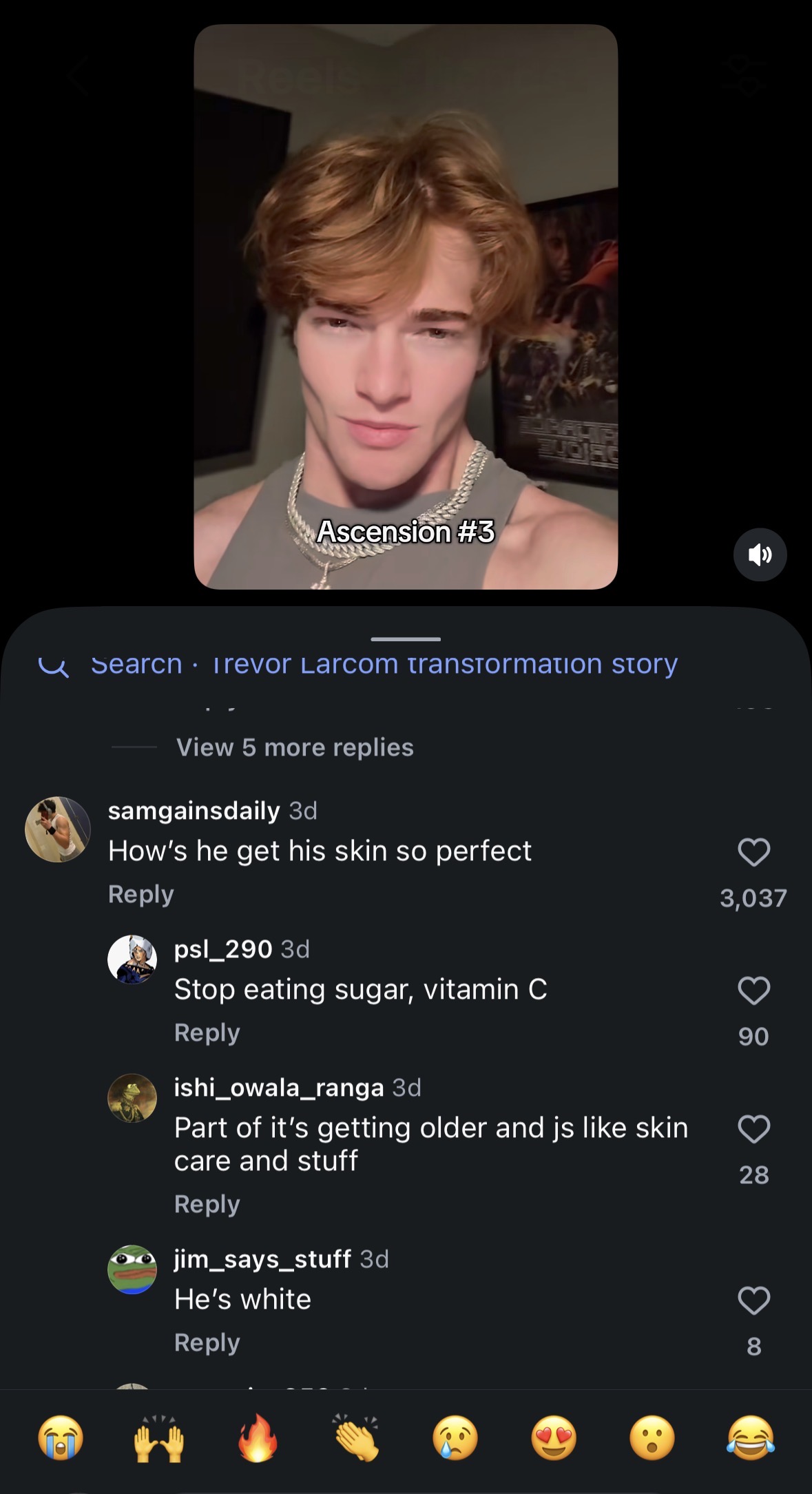Viewport: 812px width, 1494px height.
Task: Insert the raised hands emoji
Action: pyautogui.click(x=159, y=1438)
